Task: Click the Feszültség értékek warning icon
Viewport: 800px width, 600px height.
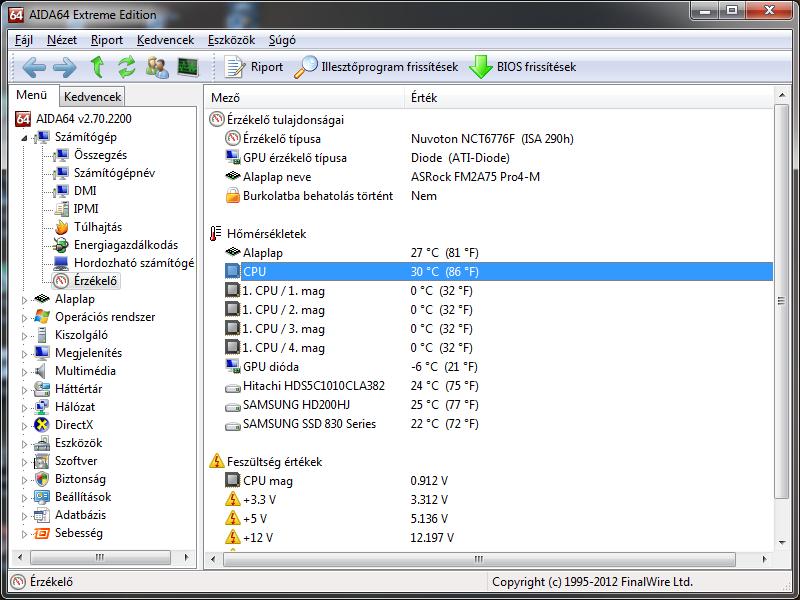Action: (217, 461)
